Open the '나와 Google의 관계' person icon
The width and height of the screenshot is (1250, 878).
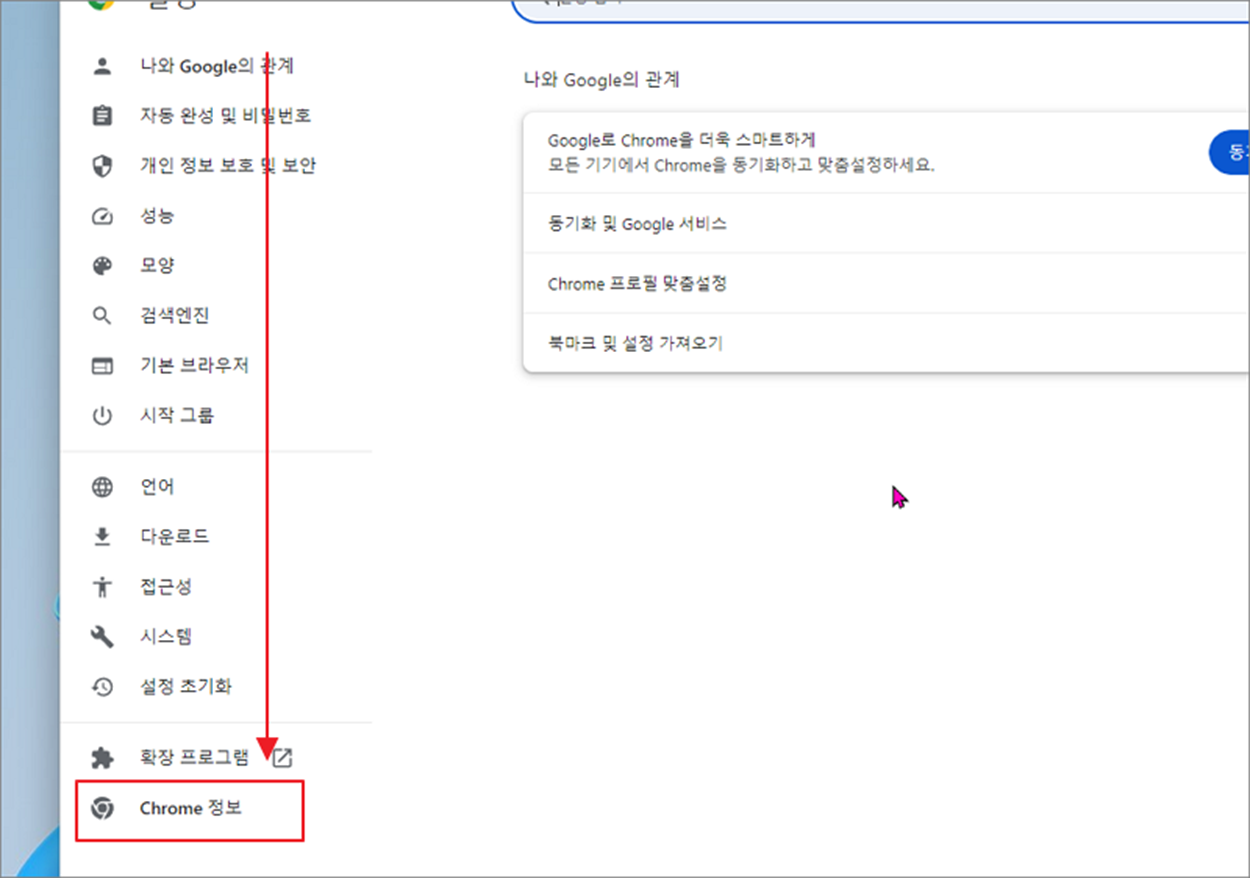click(102, 66)
